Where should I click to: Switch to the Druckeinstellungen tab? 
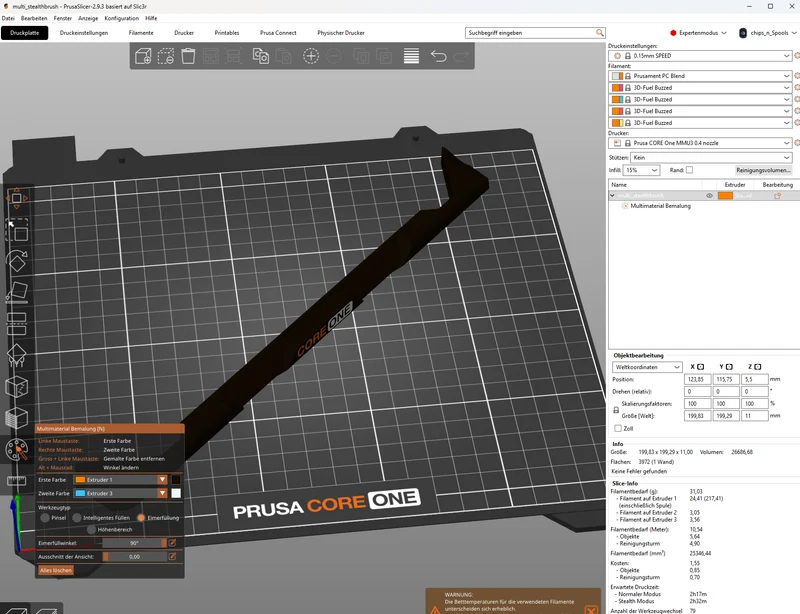(x=84, y=33)
